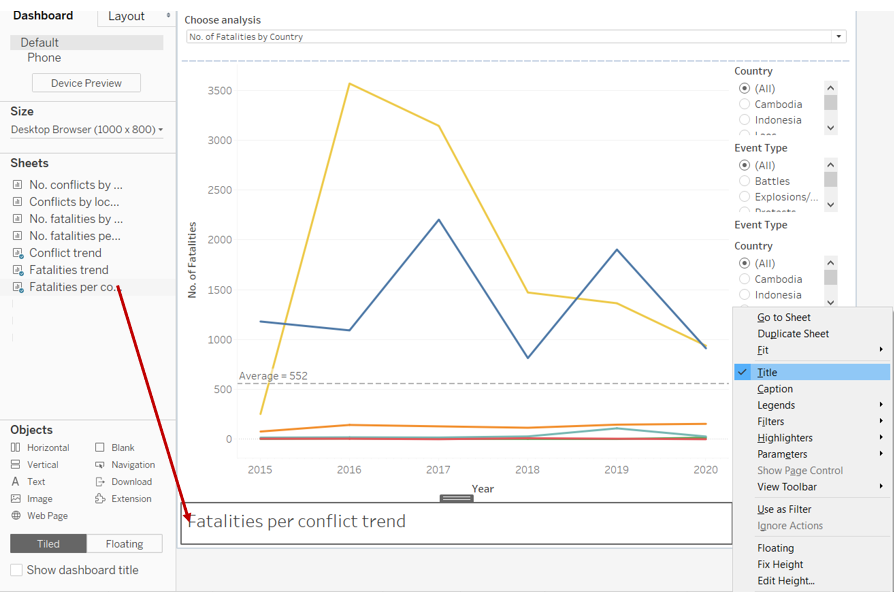Select Battles radio button in Event Type

pyautogui.click(x=744, y=181)
